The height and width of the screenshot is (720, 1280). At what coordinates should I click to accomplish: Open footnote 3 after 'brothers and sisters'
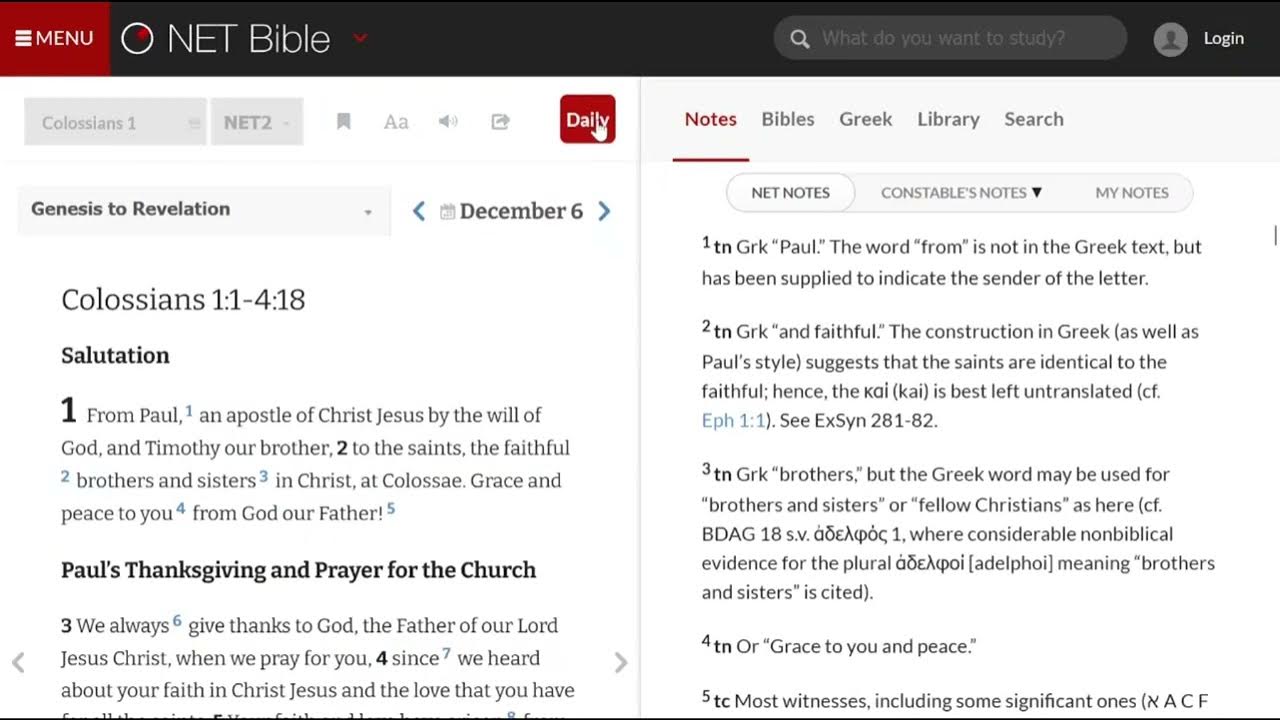click(x=264, y=477)
